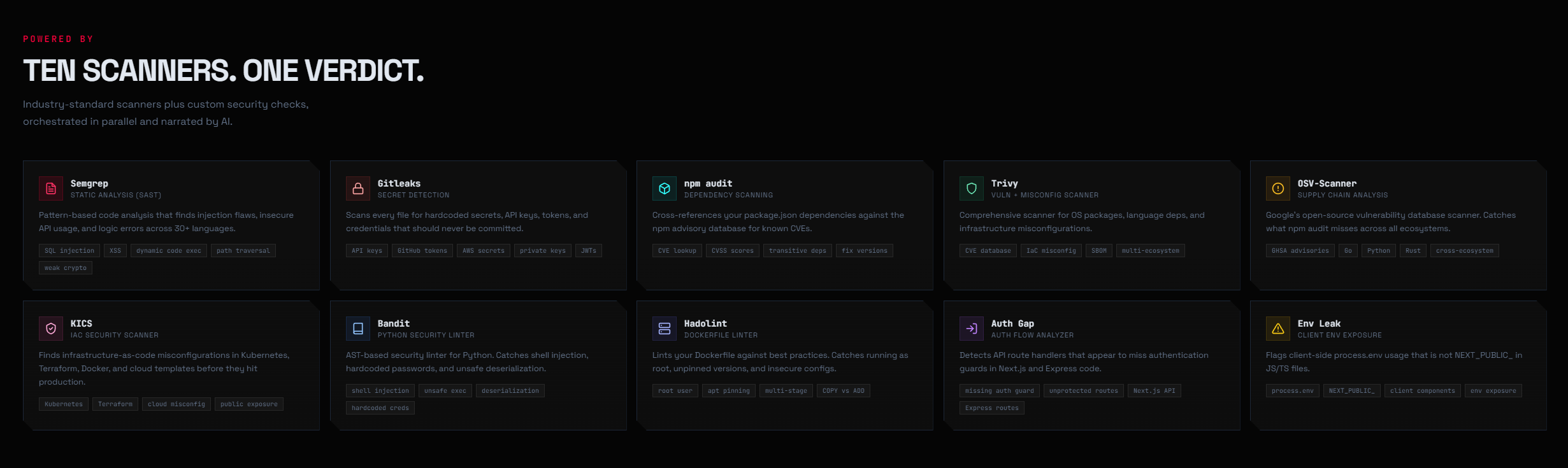The height and width of the screenshot is (468, 1568).
Task: Select the SQL injection tag
Action: 69,251
